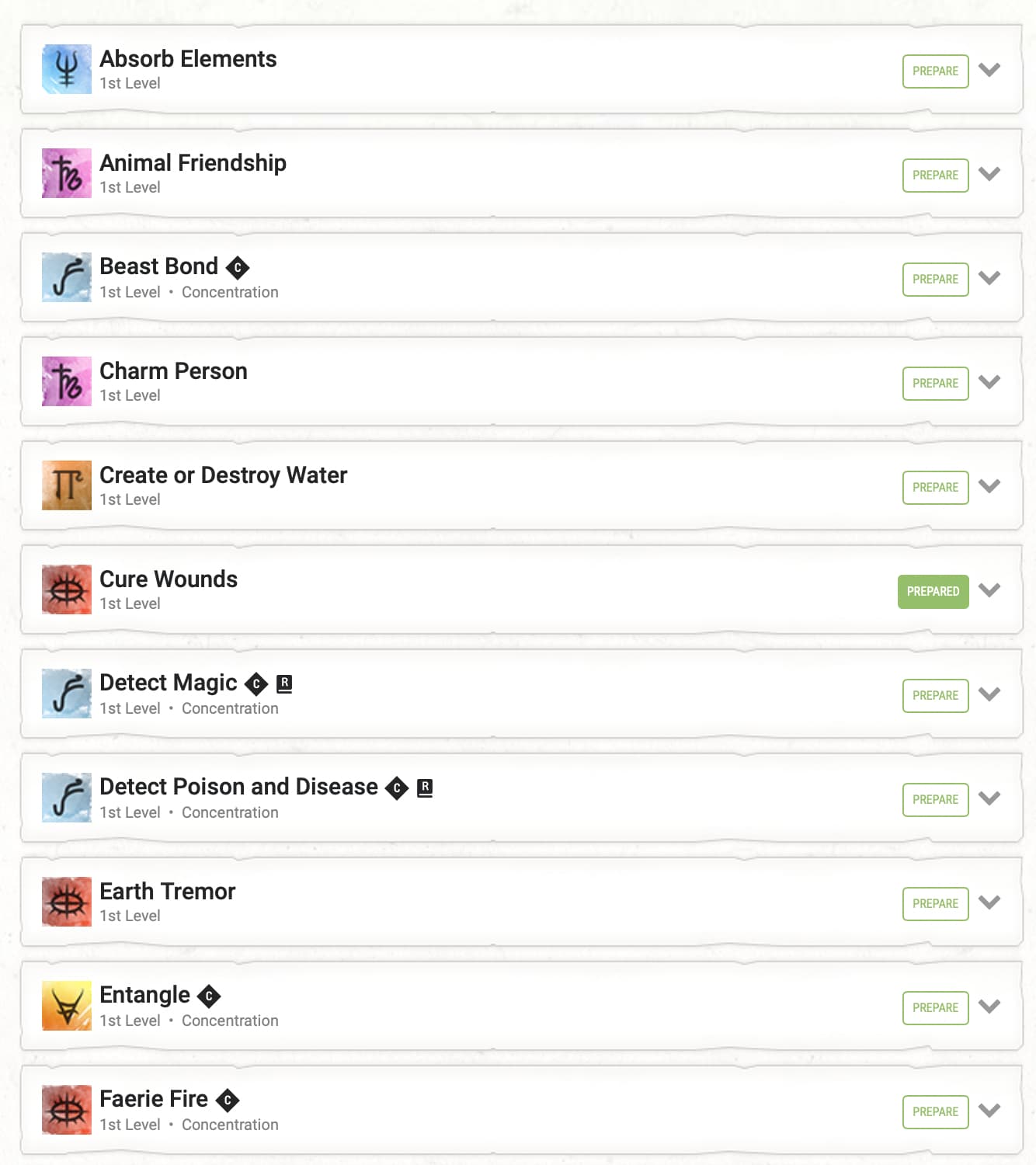This screenshot has width=1036, height=1165.
Task: Expand the Detect Magic spell chevron
Action: 989,694
